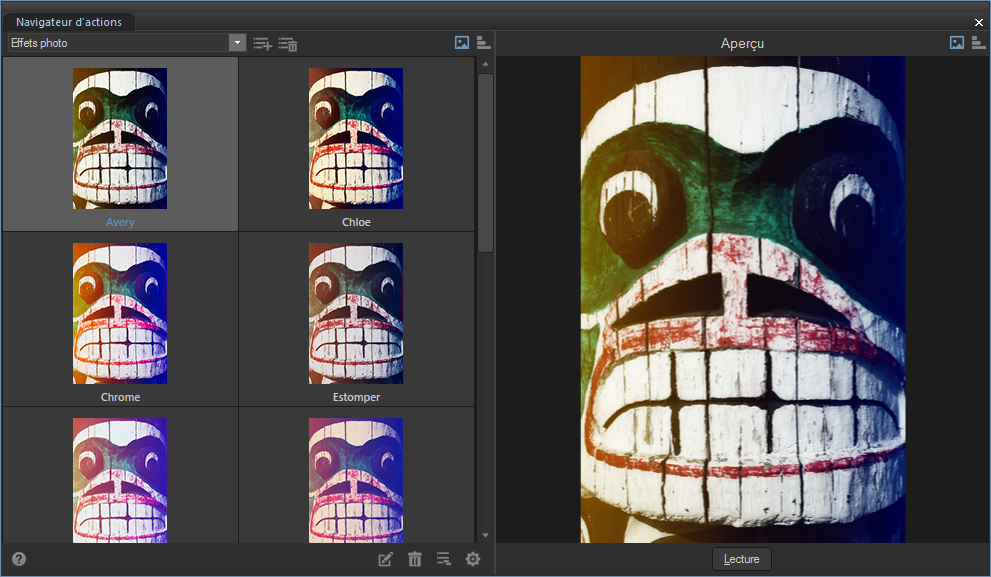Close the Navigateur d'actions window
This screenshot has height=577, width=991.
pos(979,22)
